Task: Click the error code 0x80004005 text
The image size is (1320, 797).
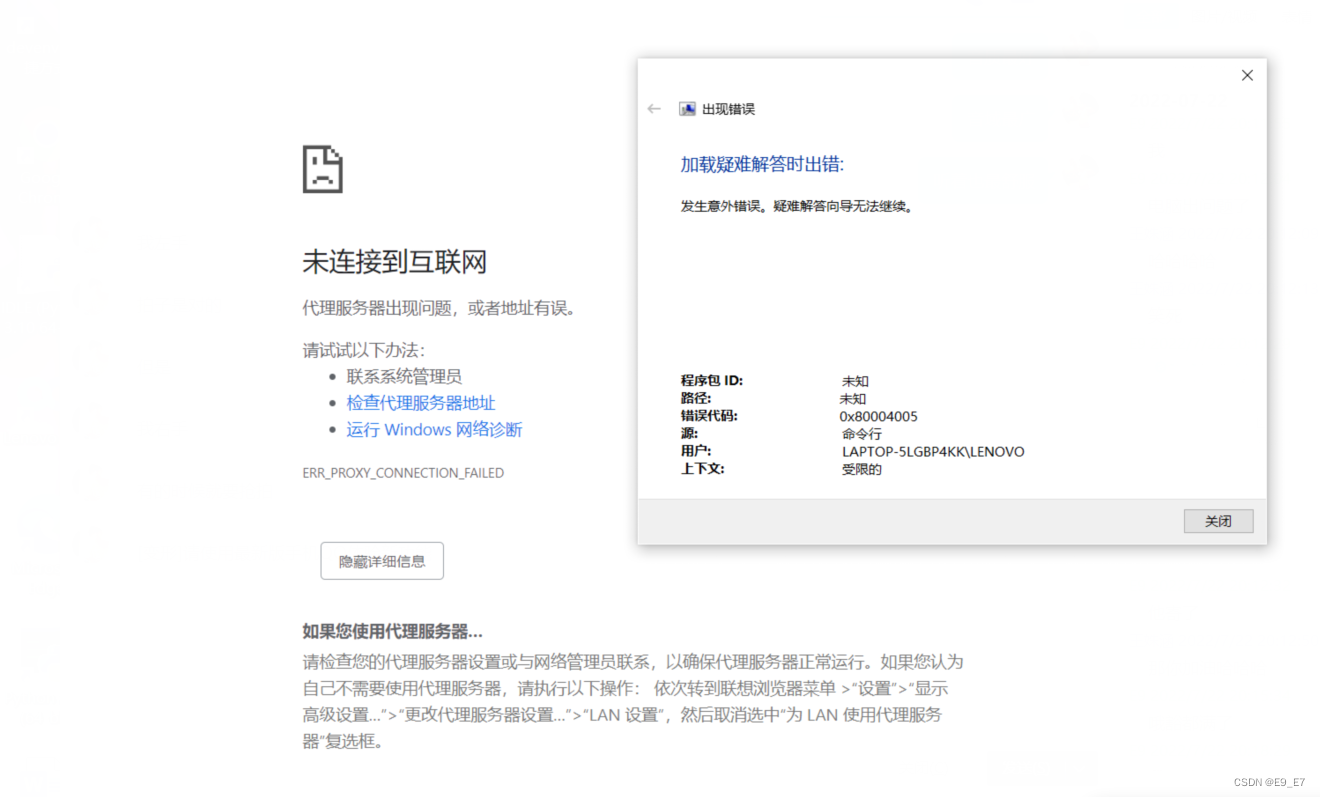Action: coord(877,416)
